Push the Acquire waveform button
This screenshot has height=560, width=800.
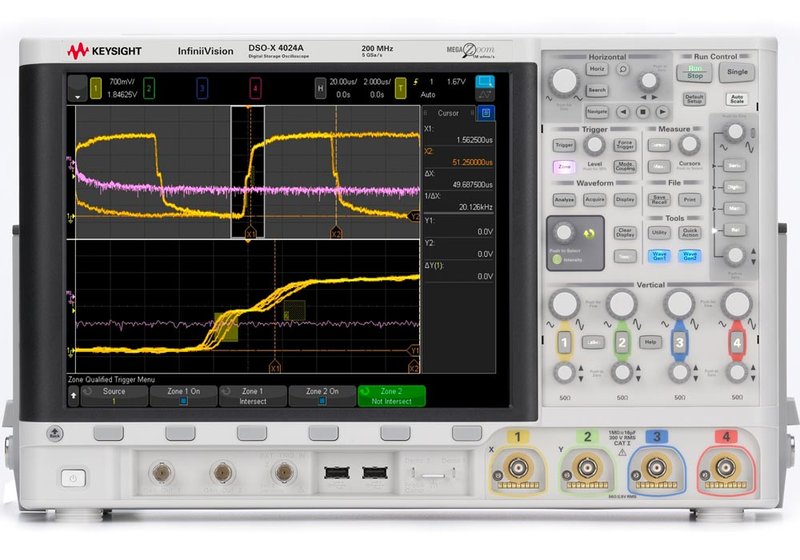(594, 199)
